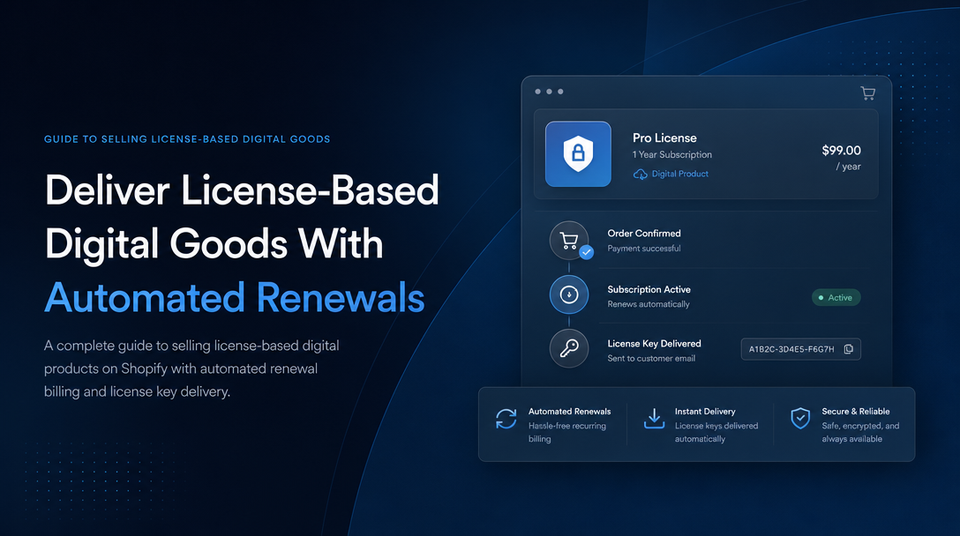Click the green Active status badge
960x536 pixels.
click(x=836, y=298)
